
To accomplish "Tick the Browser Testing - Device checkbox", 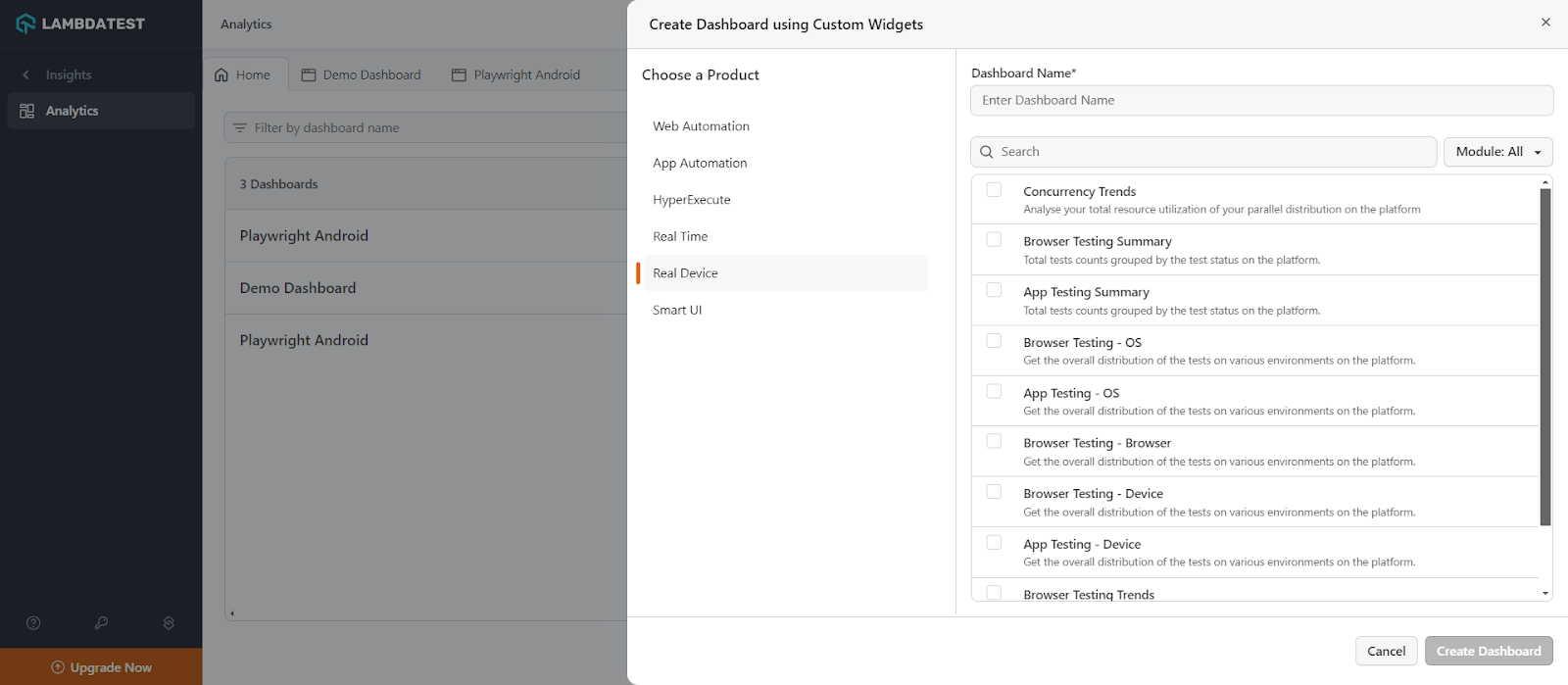I will point(994,492).
